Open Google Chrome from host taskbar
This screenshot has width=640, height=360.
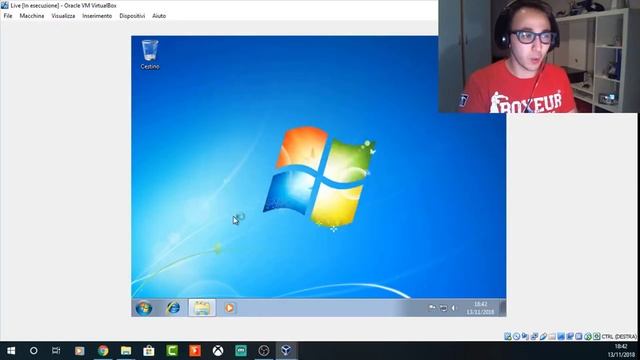103,351
